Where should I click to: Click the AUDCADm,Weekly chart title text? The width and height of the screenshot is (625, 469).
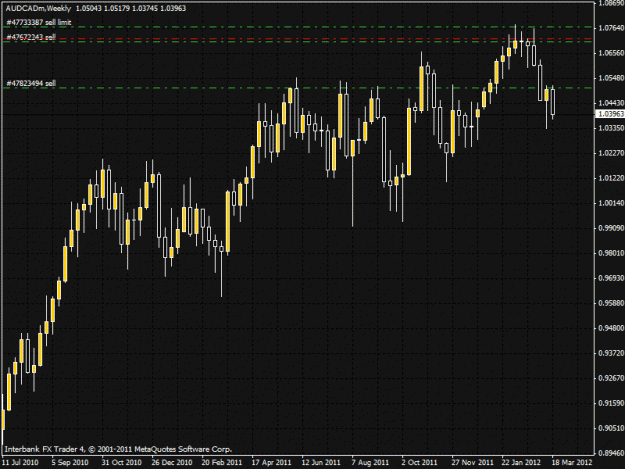tap(38, 8)
